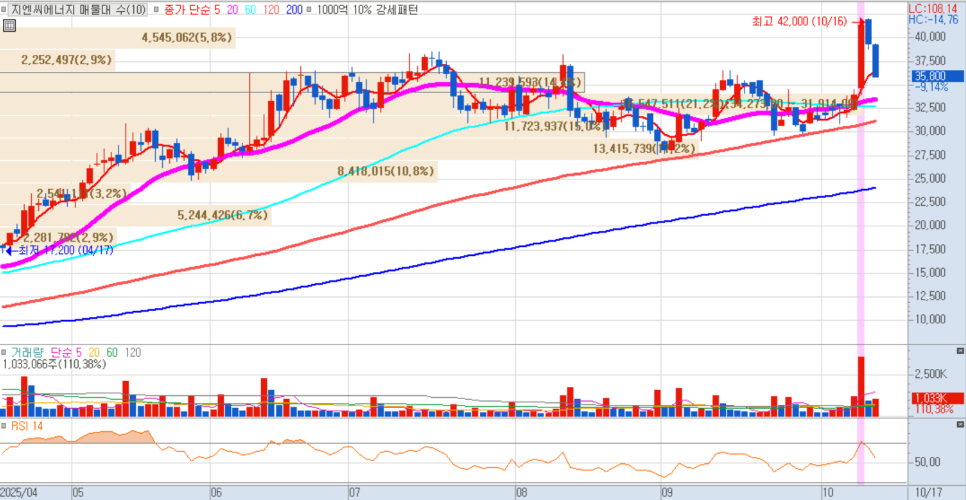Select the 종가 단순 moving average label
Screen dimensions: 966x500
click(x=187, y=9)
